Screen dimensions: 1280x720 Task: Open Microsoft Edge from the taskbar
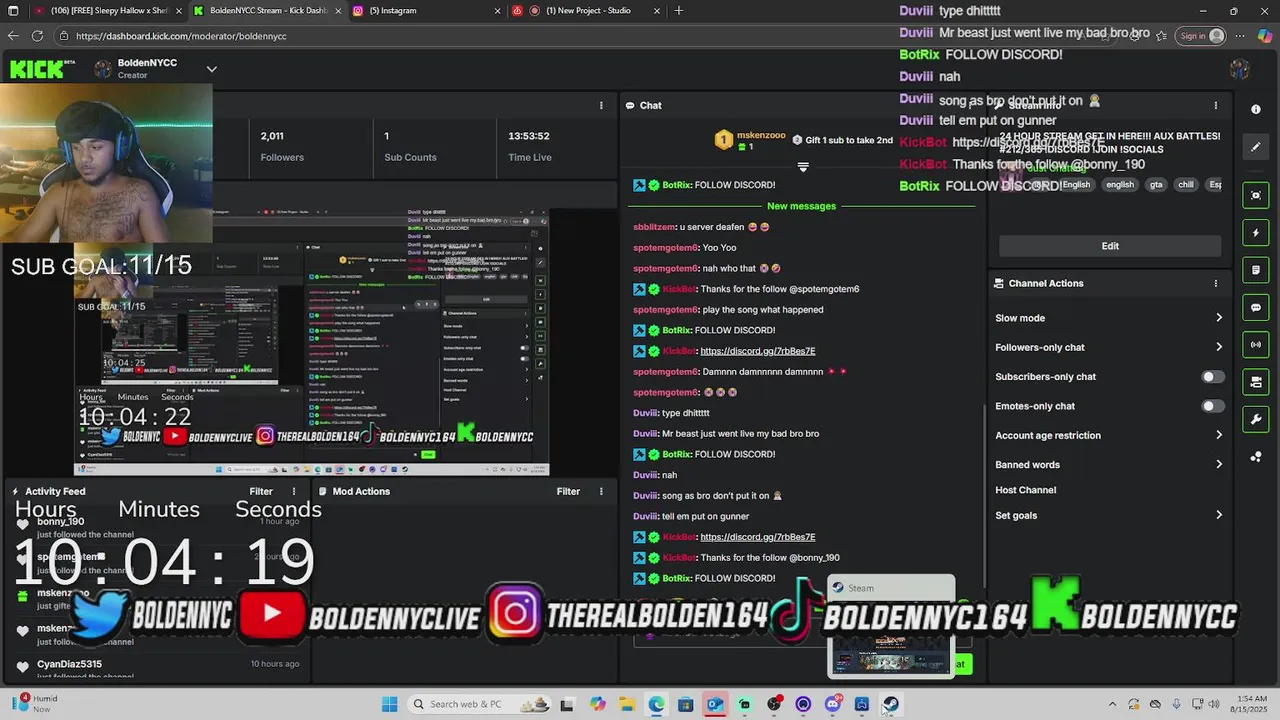tap(656, 704)
